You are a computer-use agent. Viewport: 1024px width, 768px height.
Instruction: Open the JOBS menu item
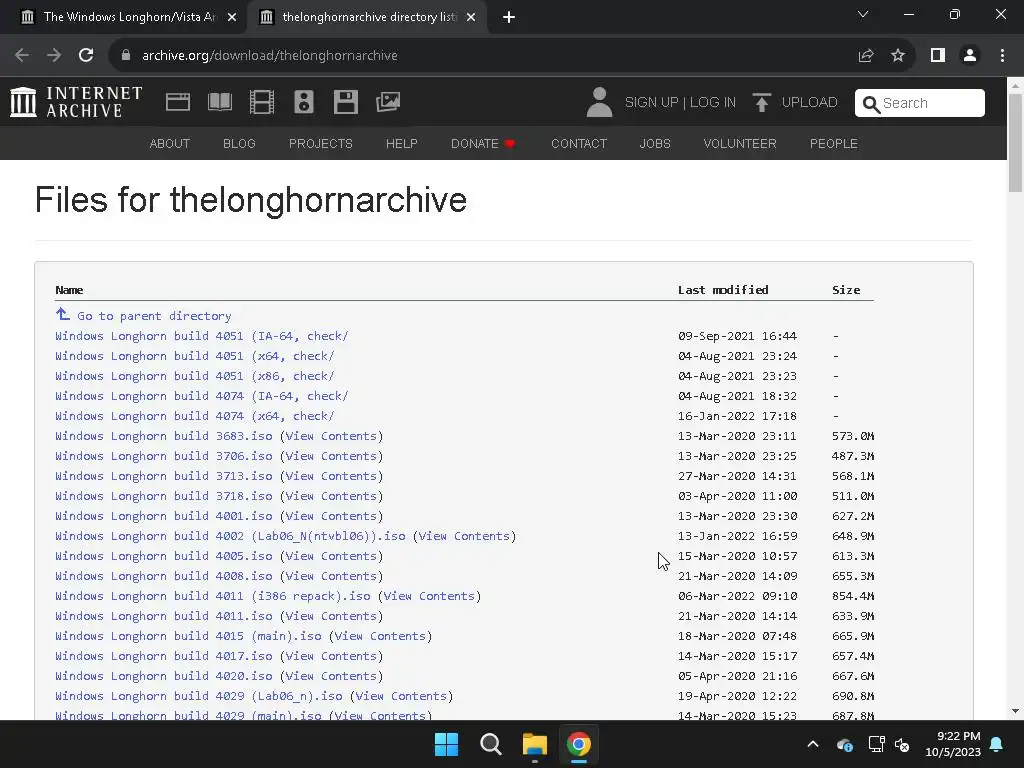[x=655, y=144]
